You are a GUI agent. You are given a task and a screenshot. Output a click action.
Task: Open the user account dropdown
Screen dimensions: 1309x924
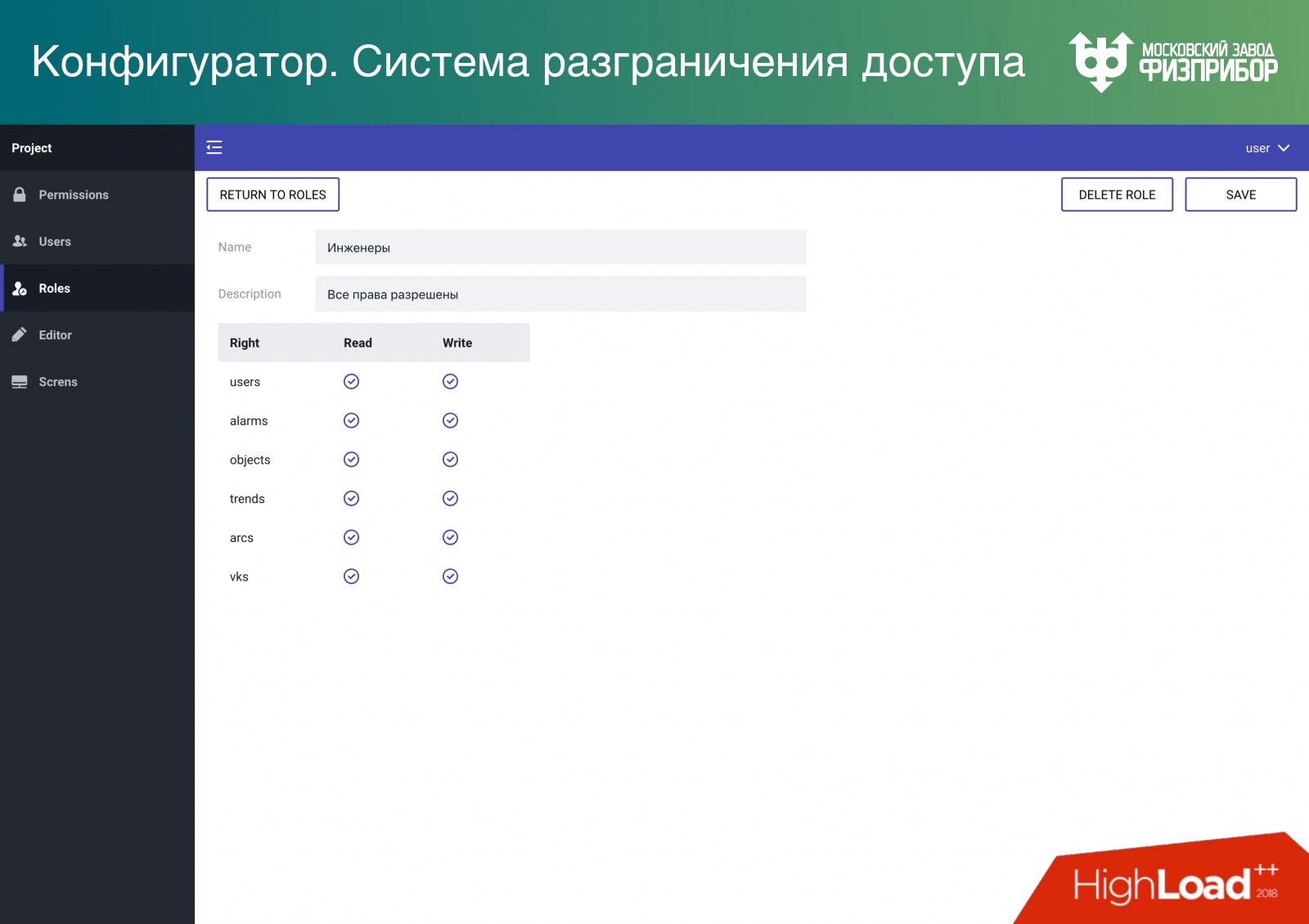(x=1265, y=147)
